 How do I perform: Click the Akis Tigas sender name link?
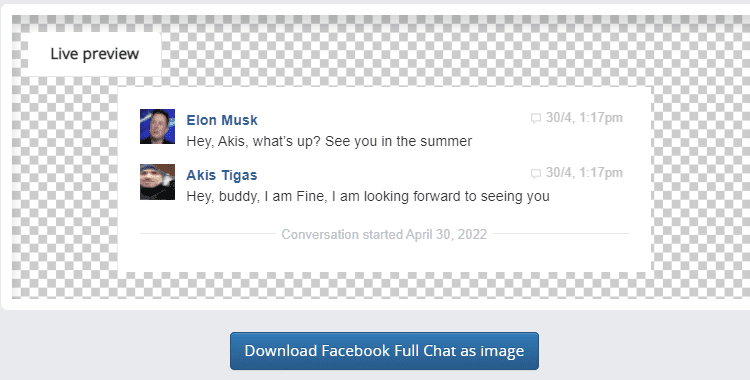(x=222, y=175)
